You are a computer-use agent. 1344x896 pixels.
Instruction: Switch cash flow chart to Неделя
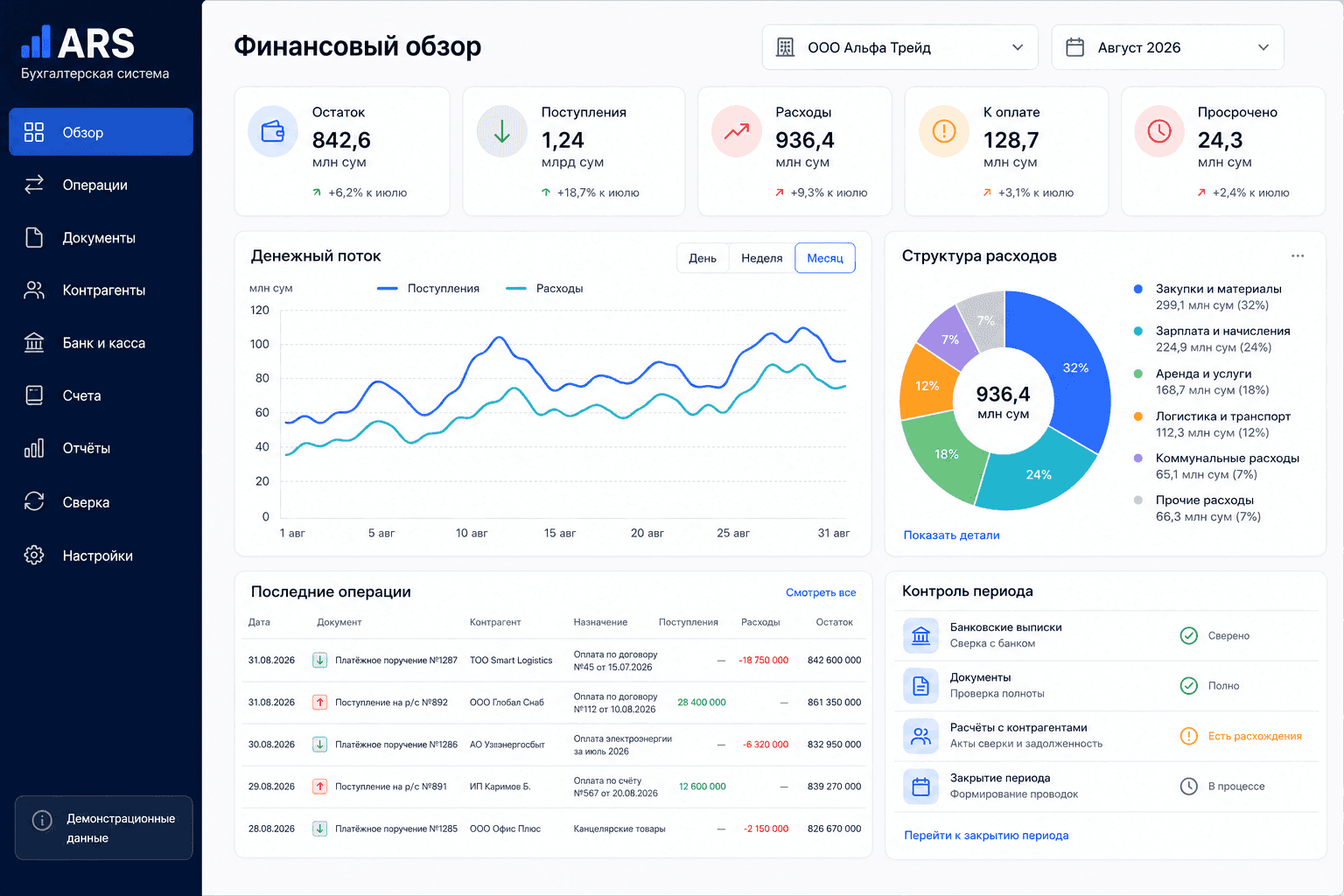[762, 258]
